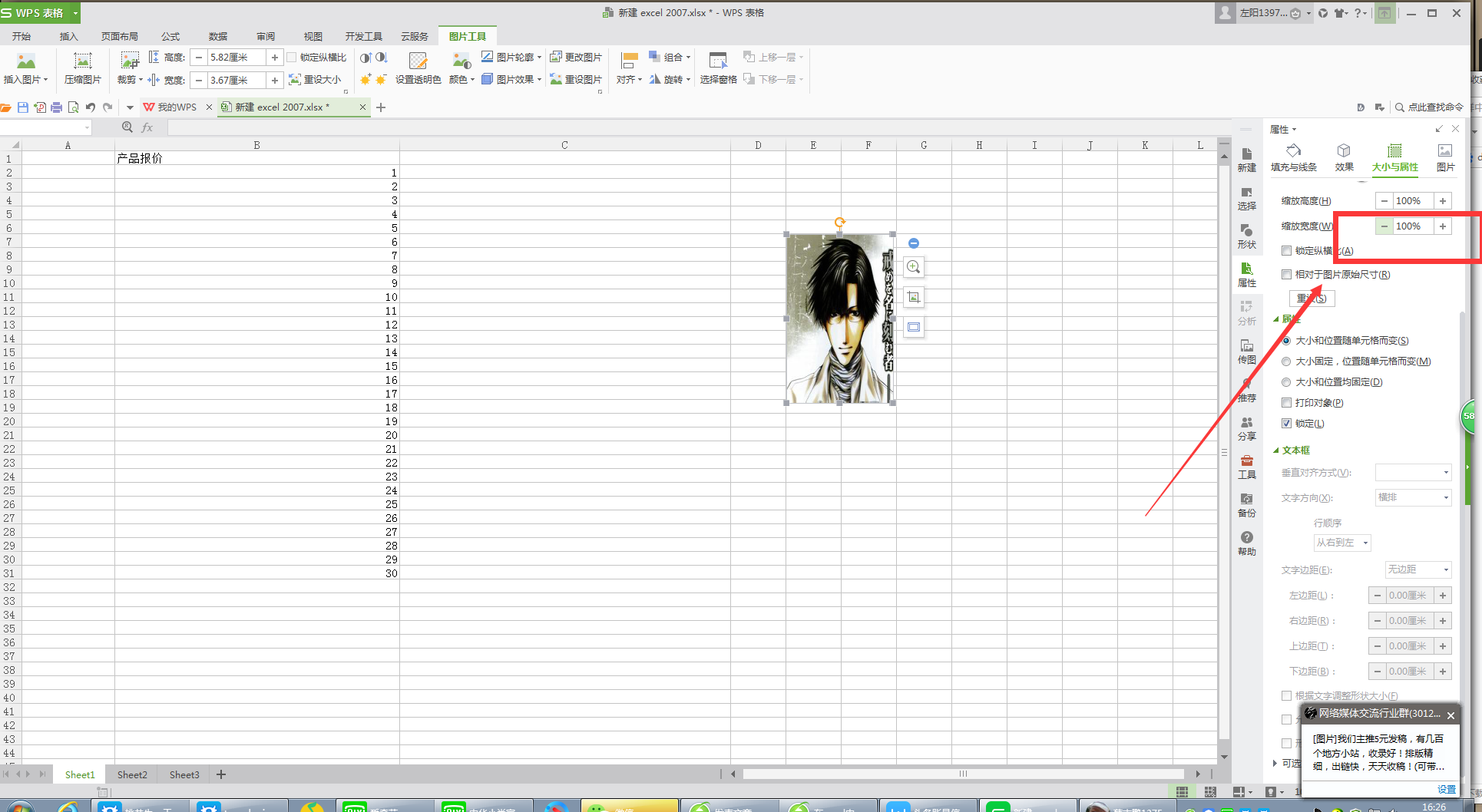Click the add new sheet plus button
Image resolution: width=1482 pixels, height=812 pixels.
pyautogui.click(x=221, y=774)
